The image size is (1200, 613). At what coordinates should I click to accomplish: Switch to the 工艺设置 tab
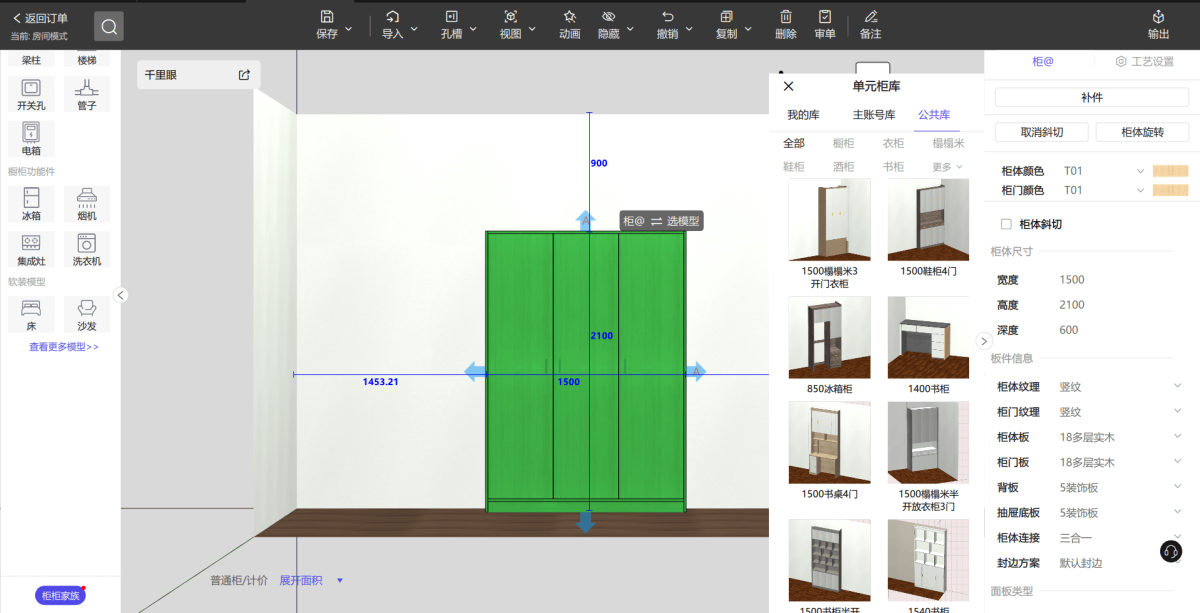[1145, 62]
